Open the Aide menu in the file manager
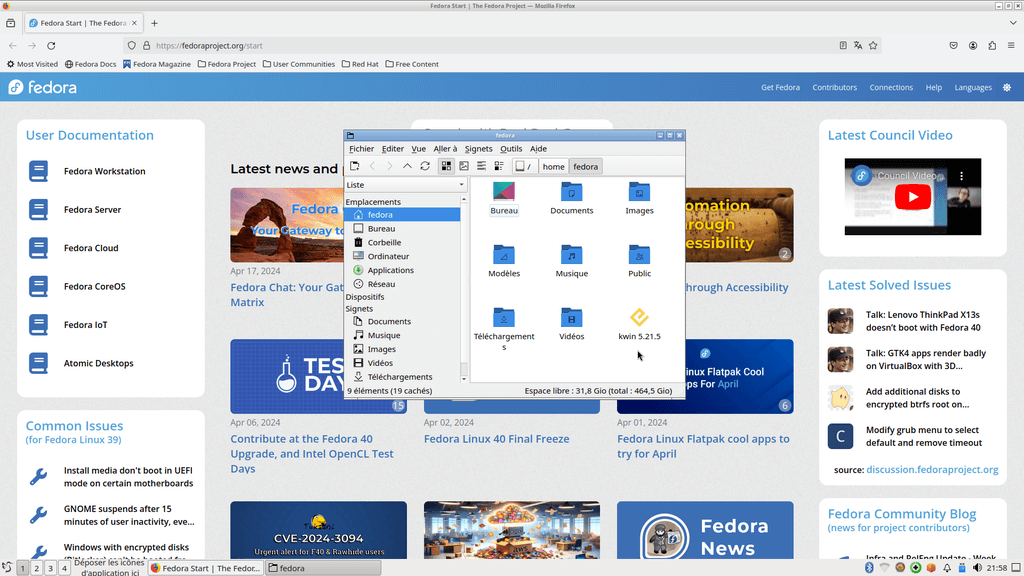Screen dimensions: 1024x576 [538, 149]
